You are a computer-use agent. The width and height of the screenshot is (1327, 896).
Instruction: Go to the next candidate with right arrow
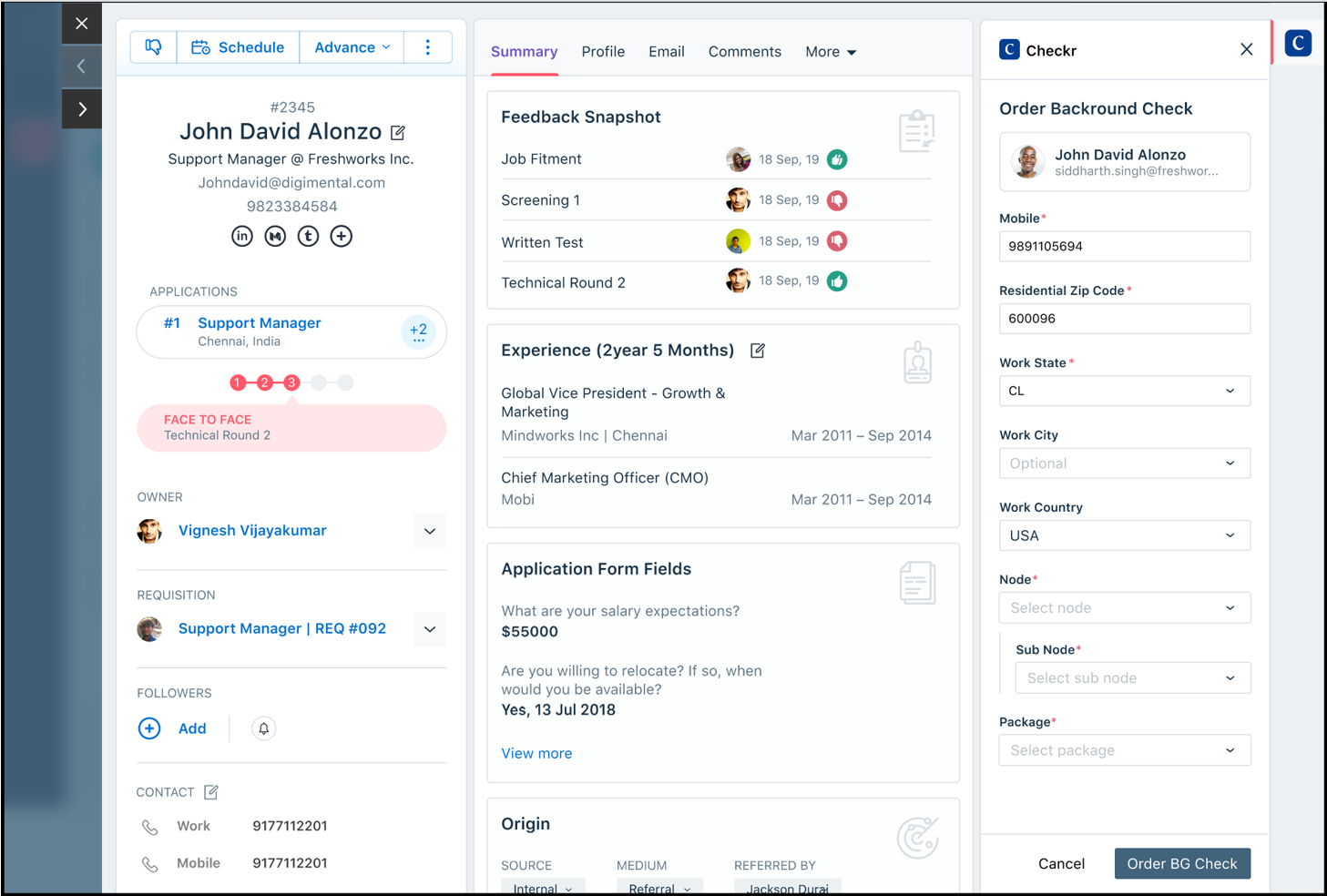[82, 109]
